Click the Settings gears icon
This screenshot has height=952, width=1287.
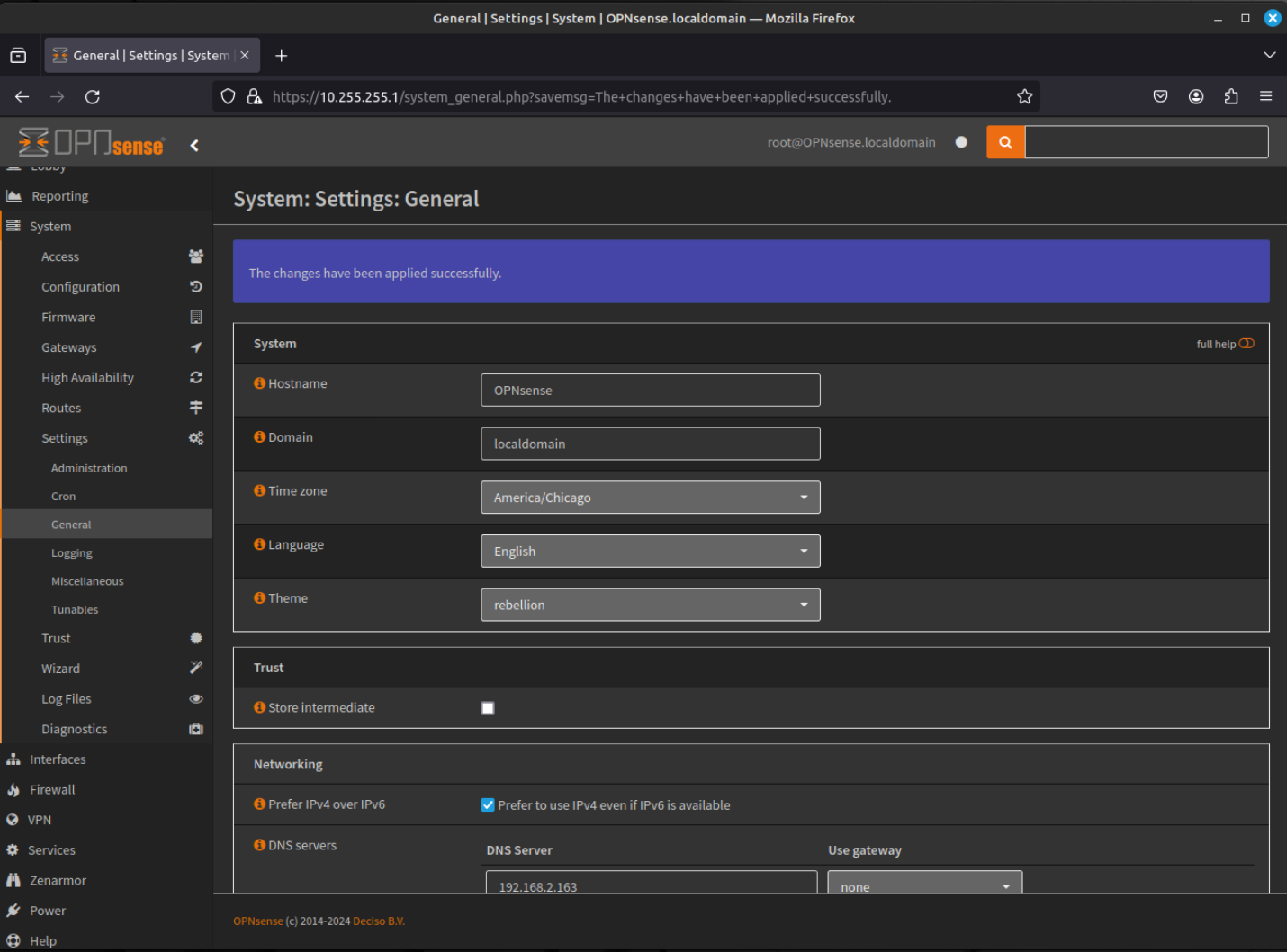click(196, 438)
